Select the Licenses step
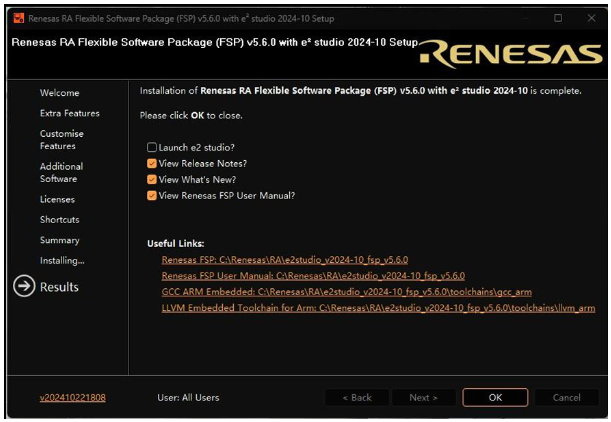This screenshot has height=422, width=611. pyautogui.click(x=57, y=199)
